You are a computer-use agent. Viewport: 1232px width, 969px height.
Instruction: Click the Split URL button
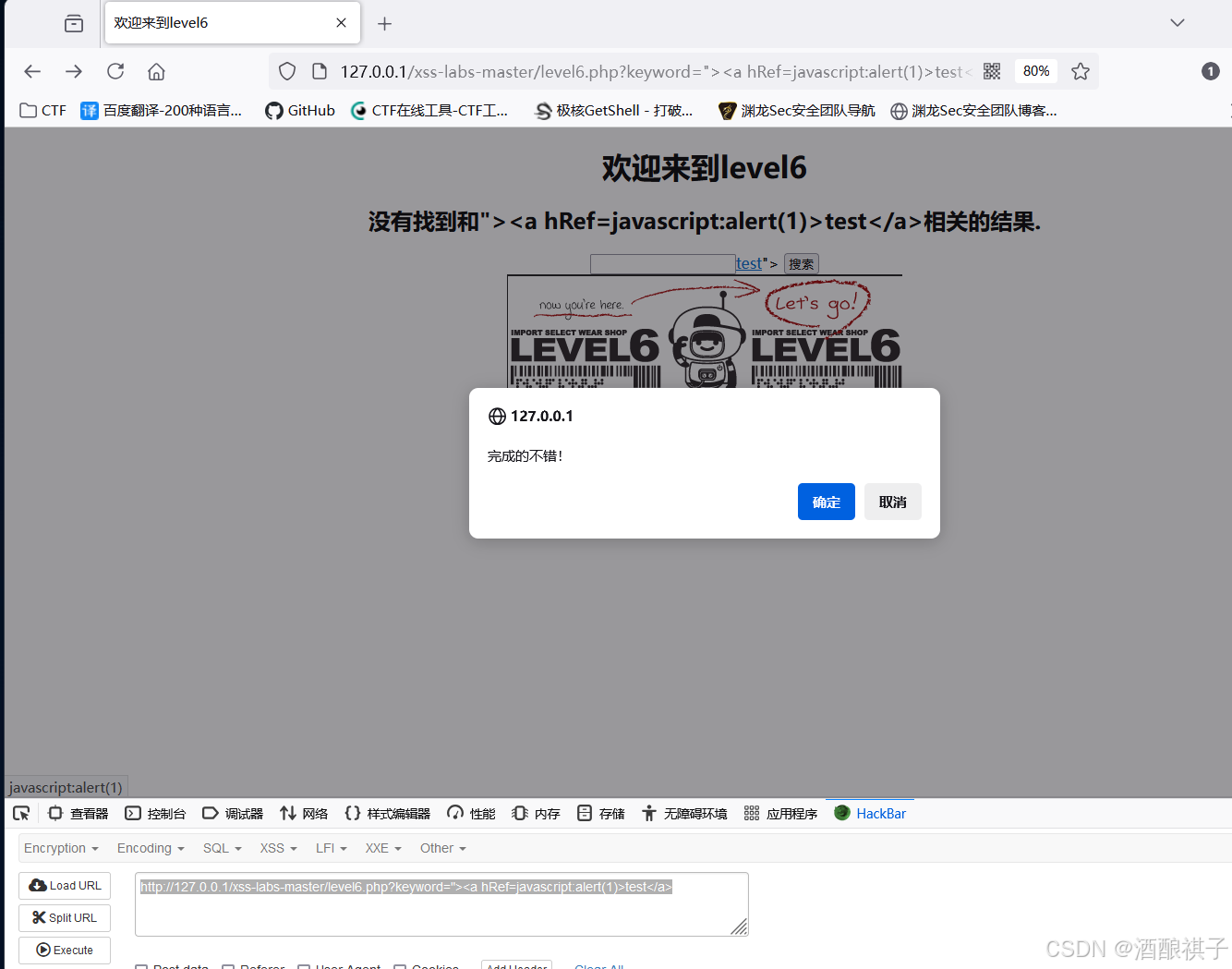coord(65,918)
